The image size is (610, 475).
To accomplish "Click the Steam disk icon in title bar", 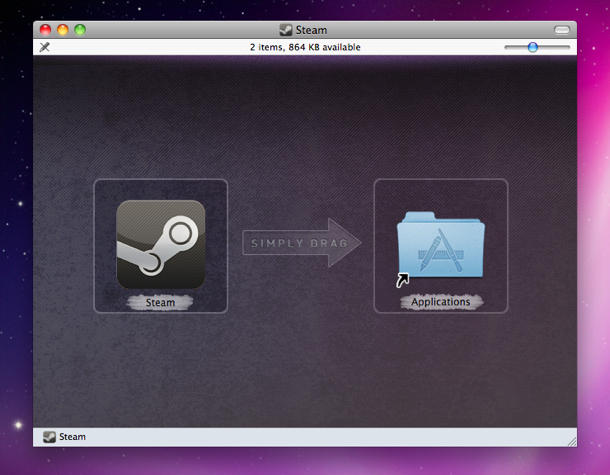I will click(x=285, y=30).
